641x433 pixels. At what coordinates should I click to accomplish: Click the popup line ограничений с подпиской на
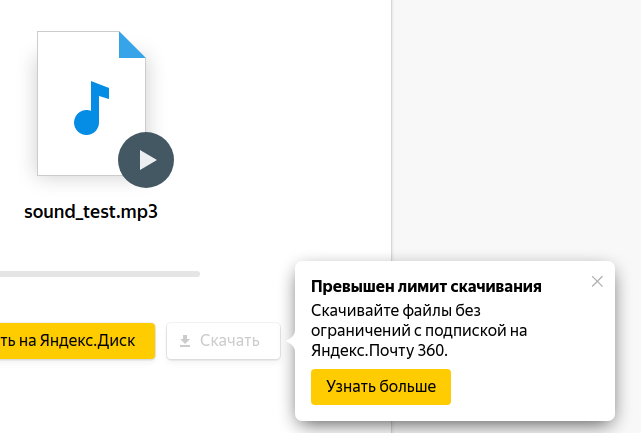(x=418, y=330)
